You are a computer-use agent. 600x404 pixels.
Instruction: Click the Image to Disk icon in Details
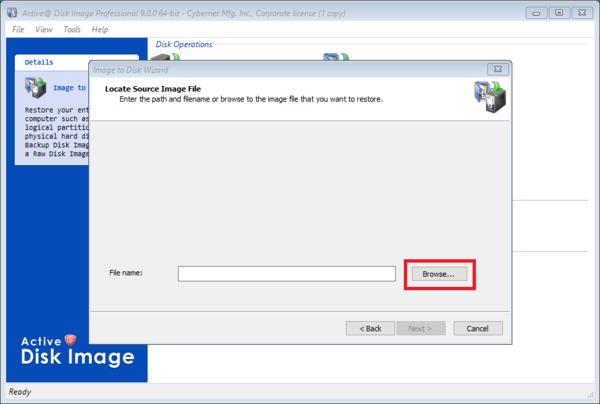click(35, 87)
